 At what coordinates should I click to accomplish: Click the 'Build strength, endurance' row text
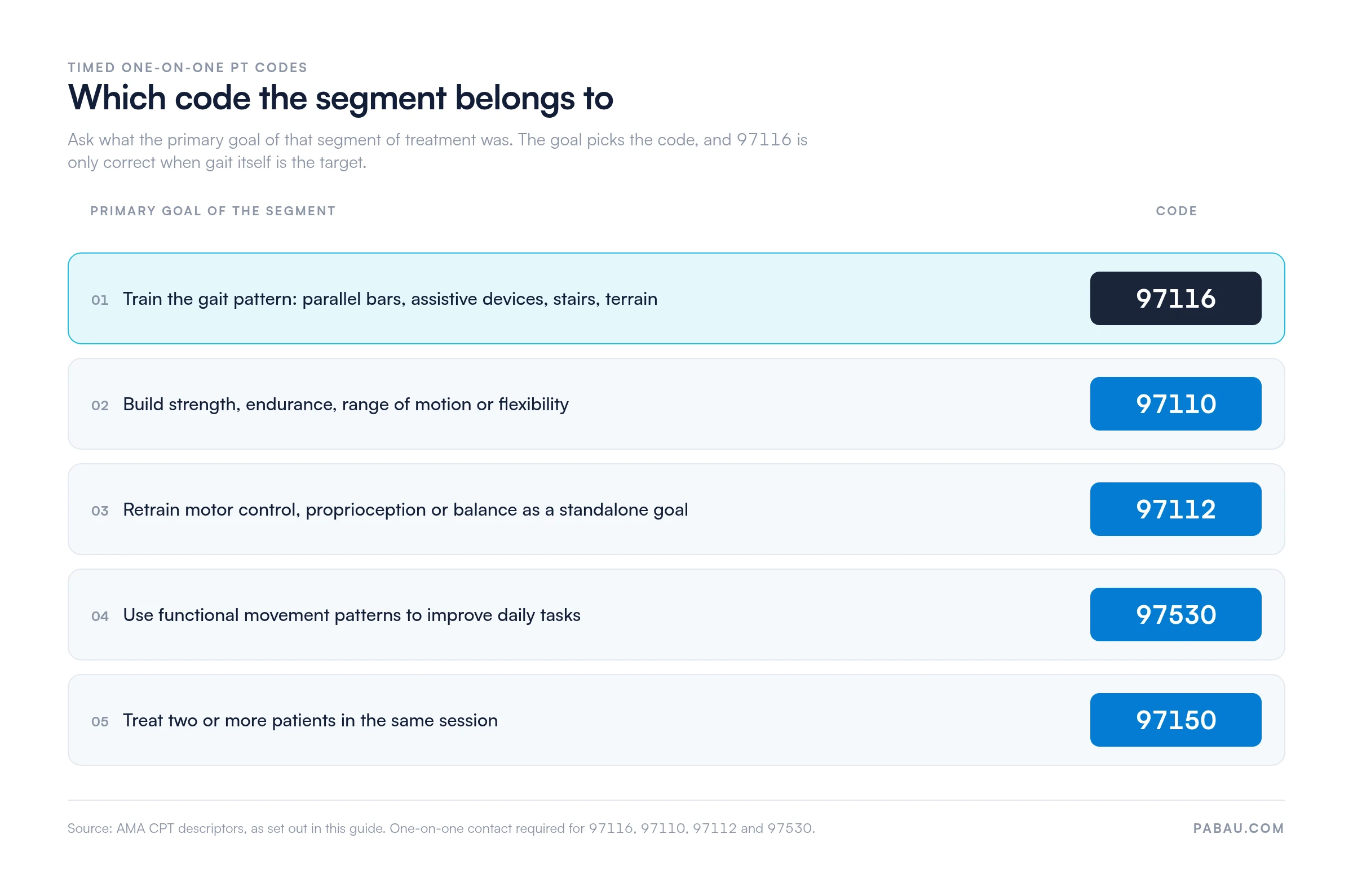tap(346, 404)
